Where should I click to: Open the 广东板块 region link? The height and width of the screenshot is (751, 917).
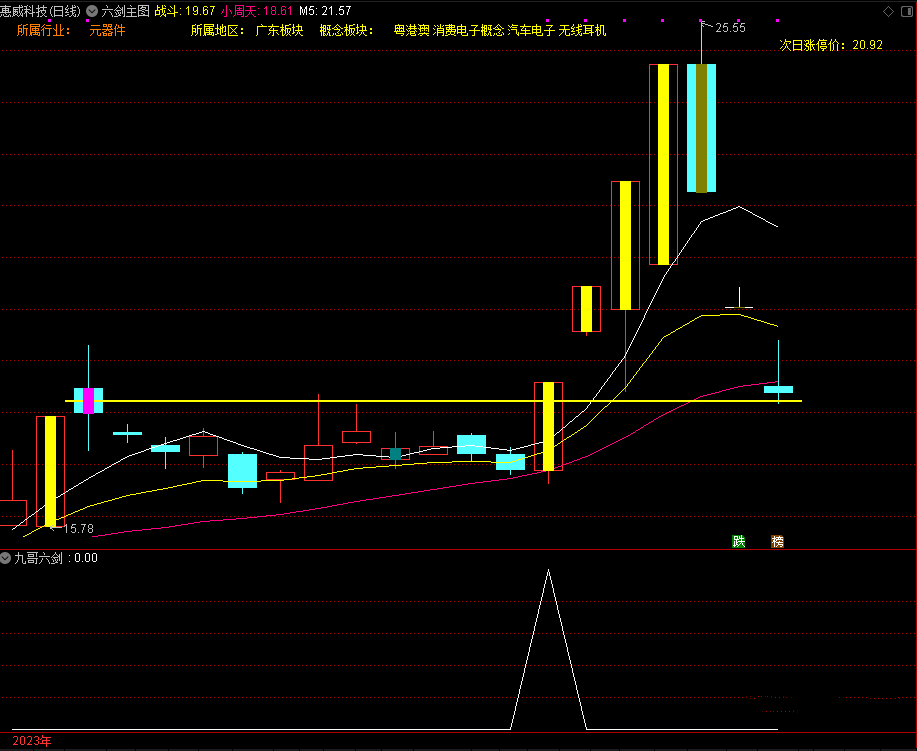(x=279, y=30)
